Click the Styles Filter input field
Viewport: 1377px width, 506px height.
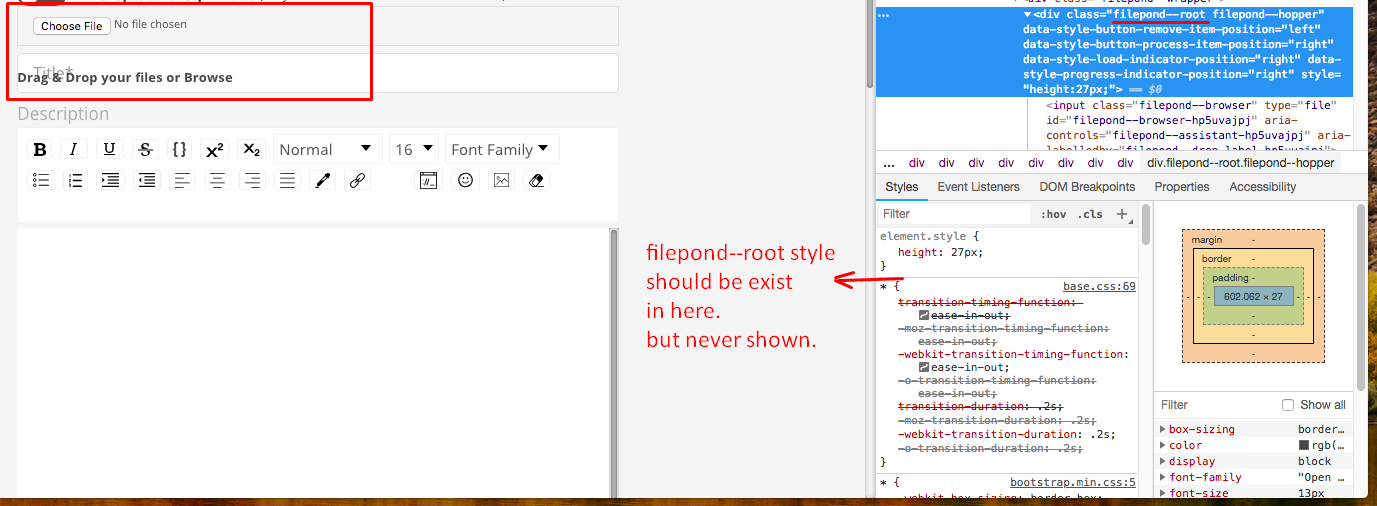[954, 214]
